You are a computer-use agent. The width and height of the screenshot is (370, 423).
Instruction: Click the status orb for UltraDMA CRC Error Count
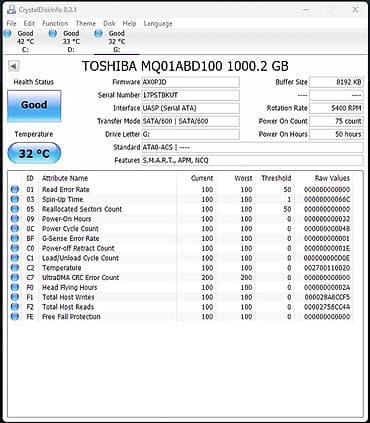(x=15, y=277)
